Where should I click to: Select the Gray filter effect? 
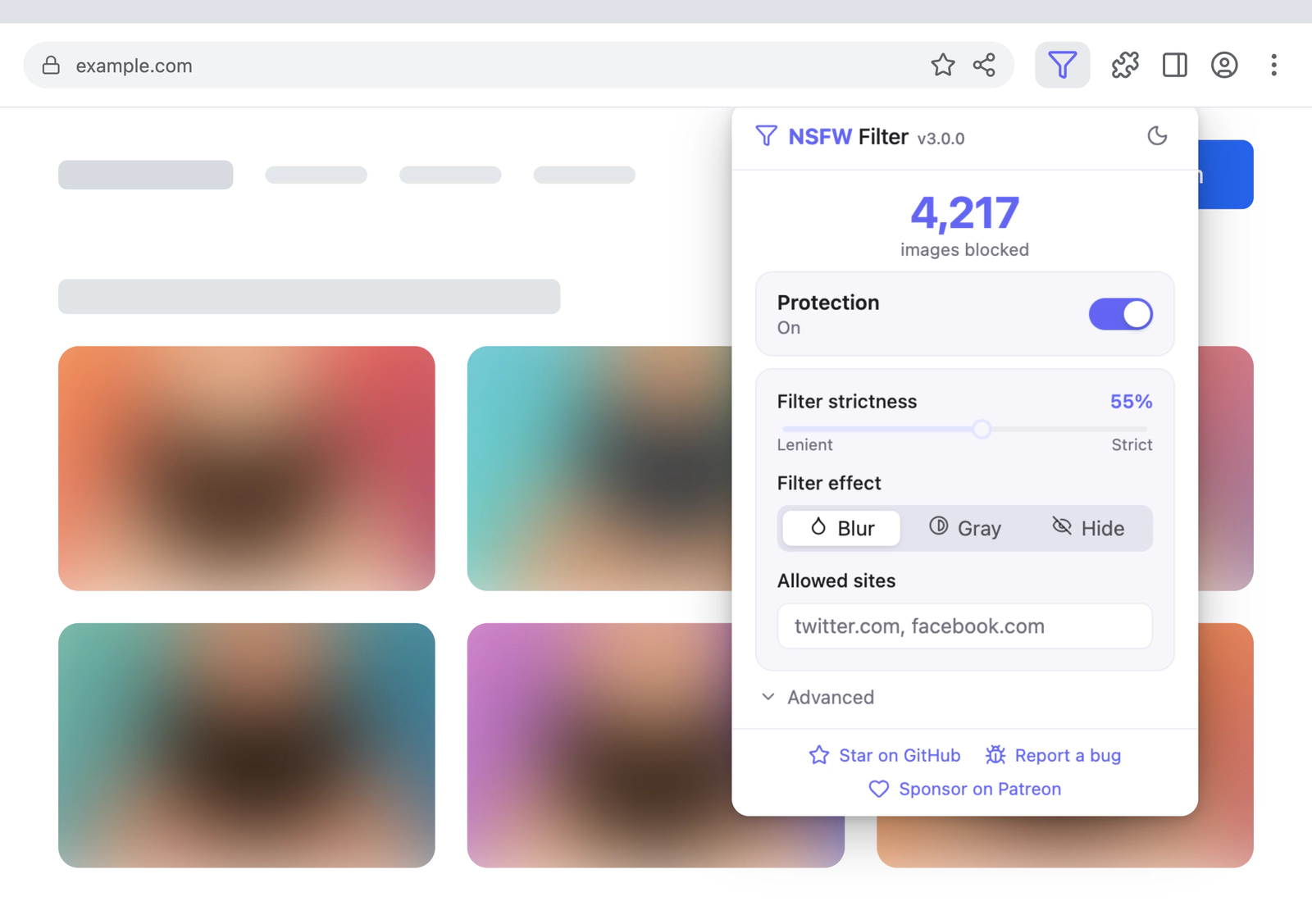965,528
